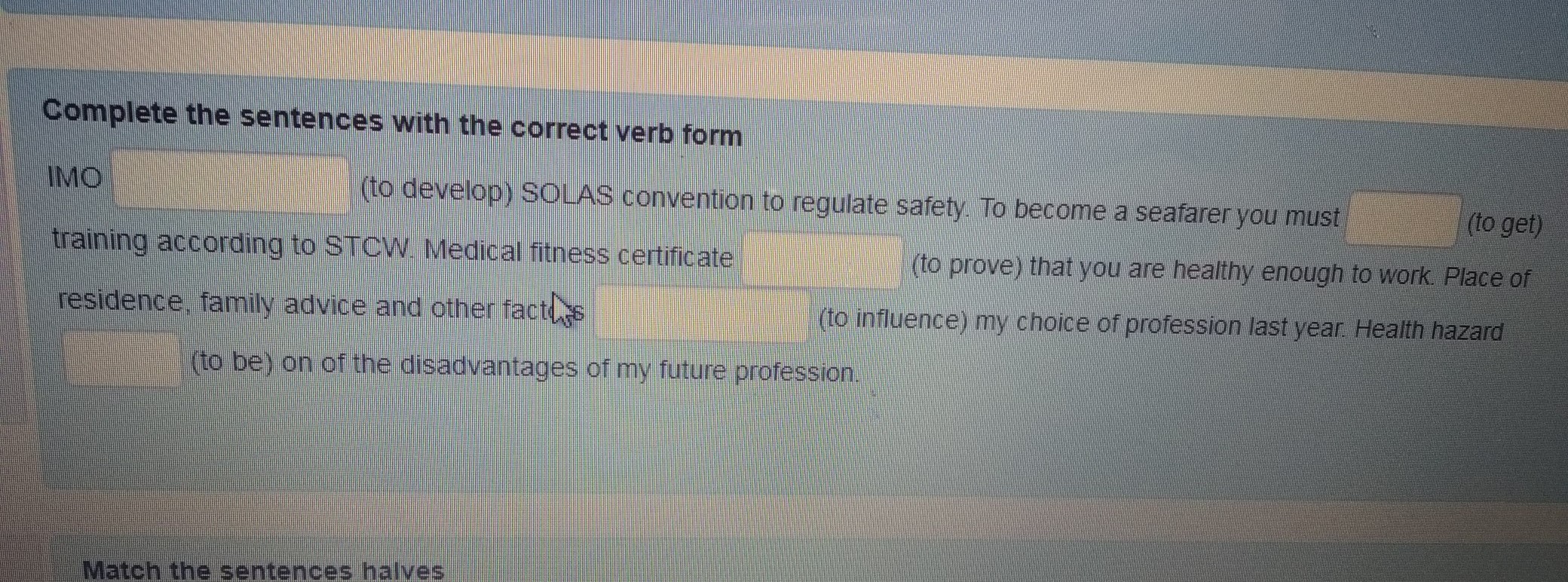Click the blank field after IMO
Image resolution: width=1568 pixels, height=582 pixels.
(x=231, y=182)
